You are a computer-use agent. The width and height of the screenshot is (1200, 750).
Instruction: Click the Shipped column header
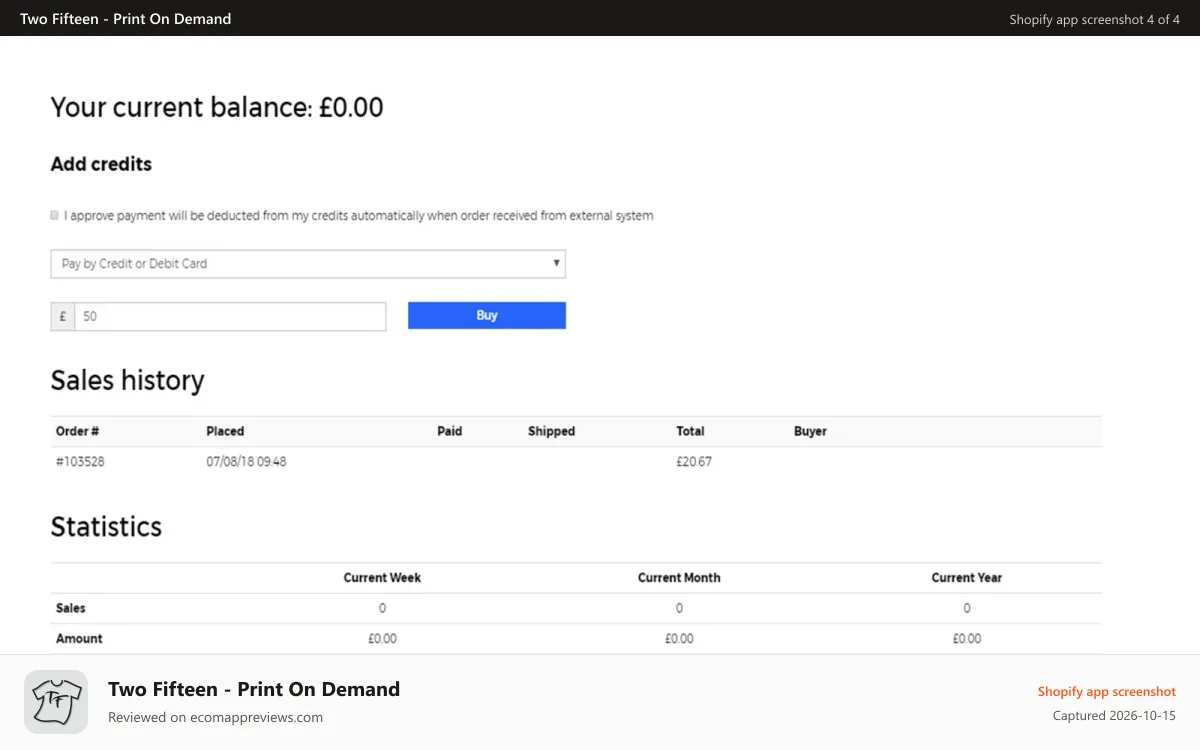[551, 431]
